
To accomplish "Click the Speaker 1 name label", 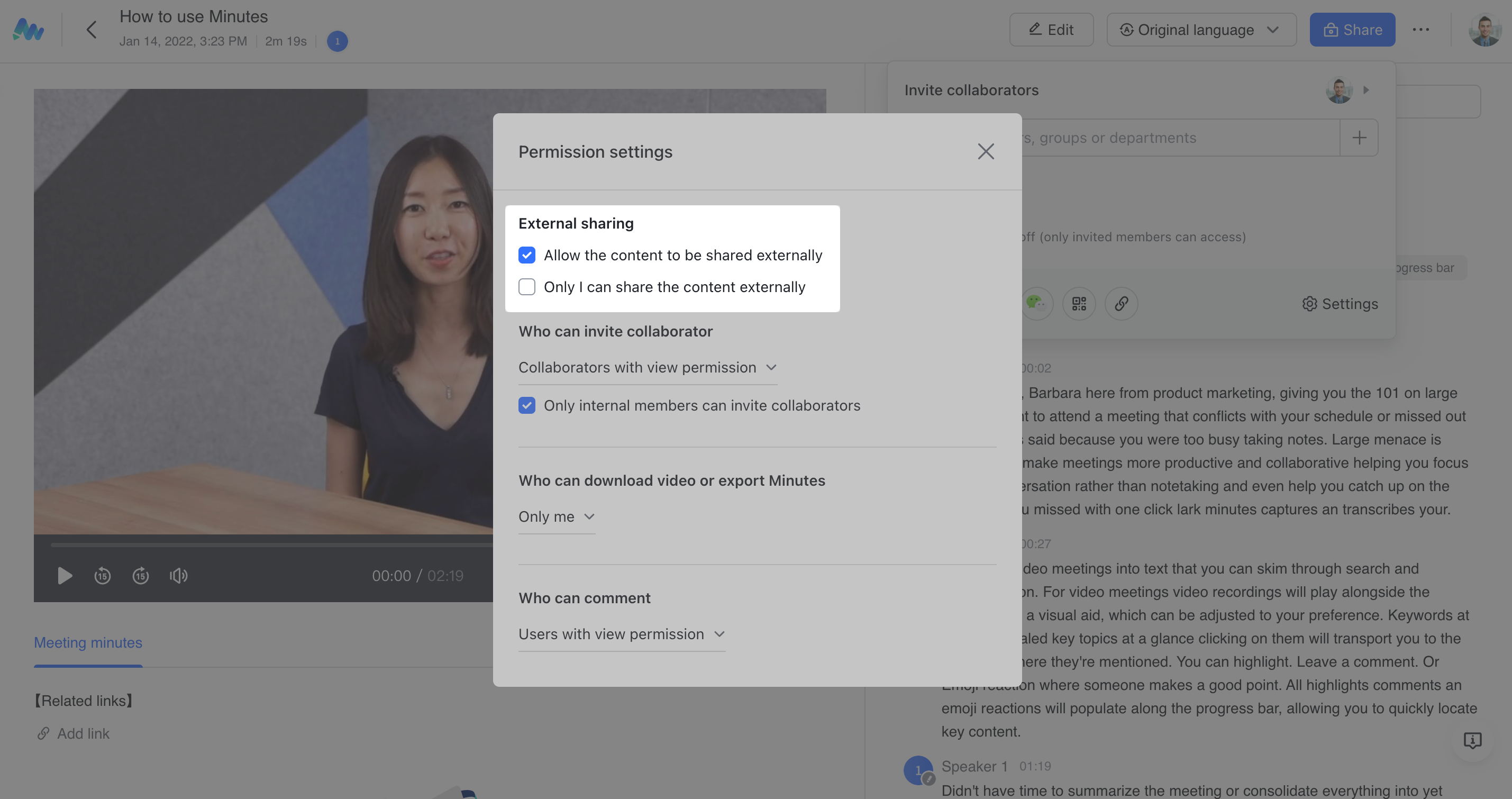I will pos(974,766).
